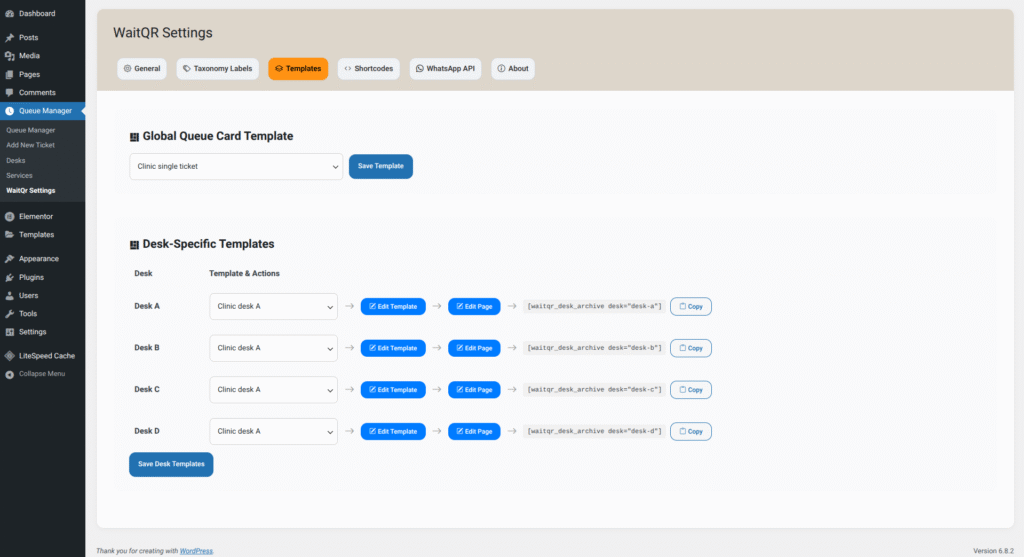
Task: Click the code icon on Shortcodes tab
Action: pyautogui.click(x=347, y=69)
